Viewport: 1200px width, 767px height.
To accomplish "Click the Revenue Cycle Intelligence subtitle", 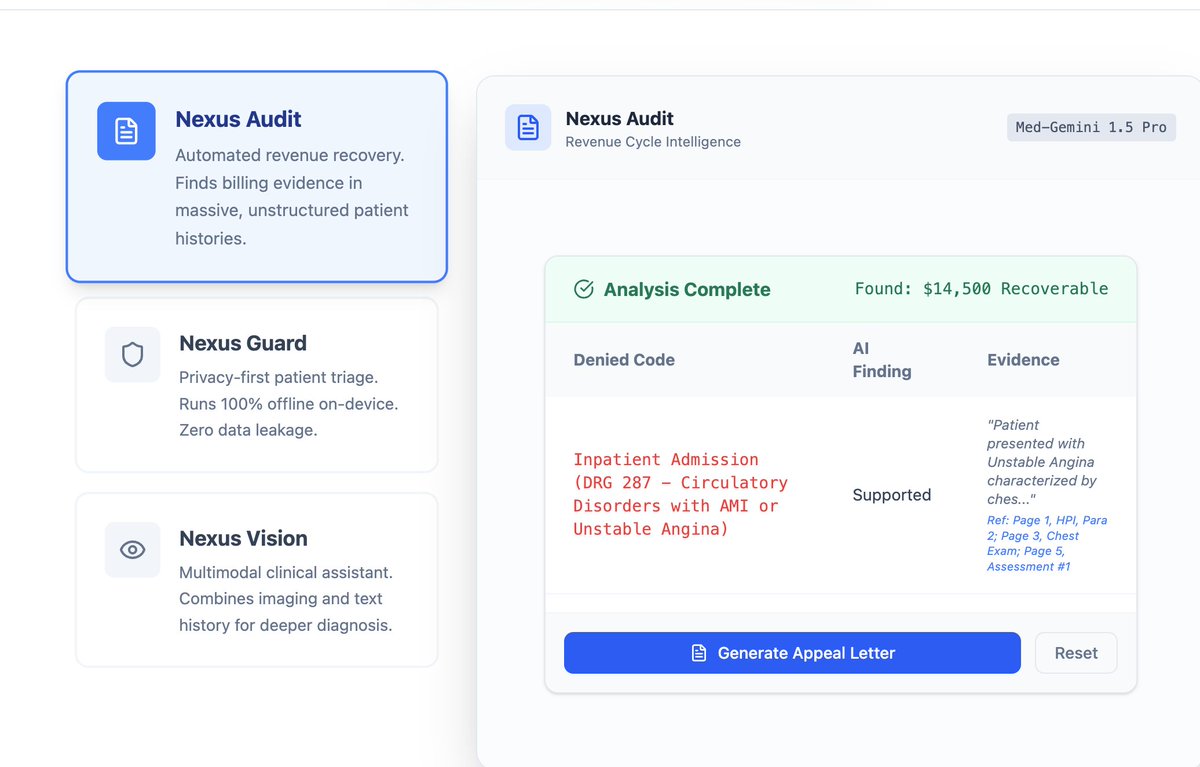I will (x=653, y=142).
